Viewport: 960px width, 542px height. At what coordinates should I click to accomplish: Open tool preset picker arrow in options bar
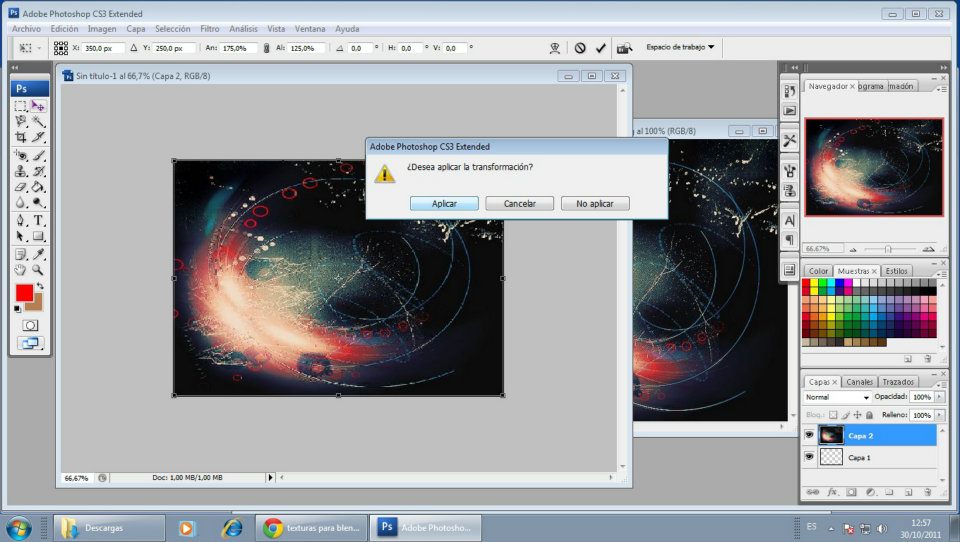pos(39,48)
